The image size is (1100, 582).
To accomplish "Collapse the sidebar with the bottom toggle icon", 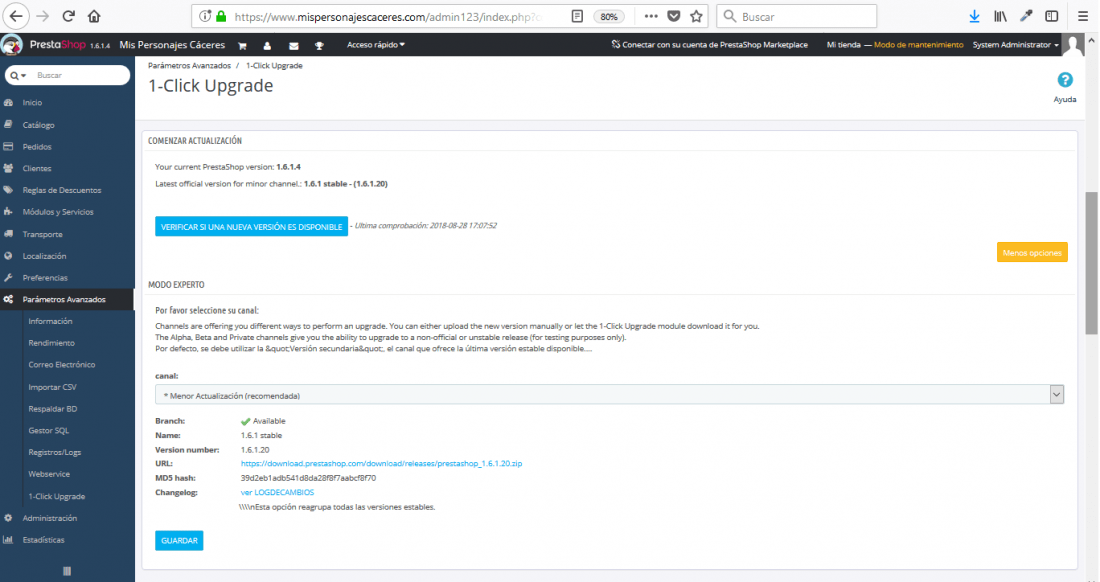I will [x=67, y=571].
